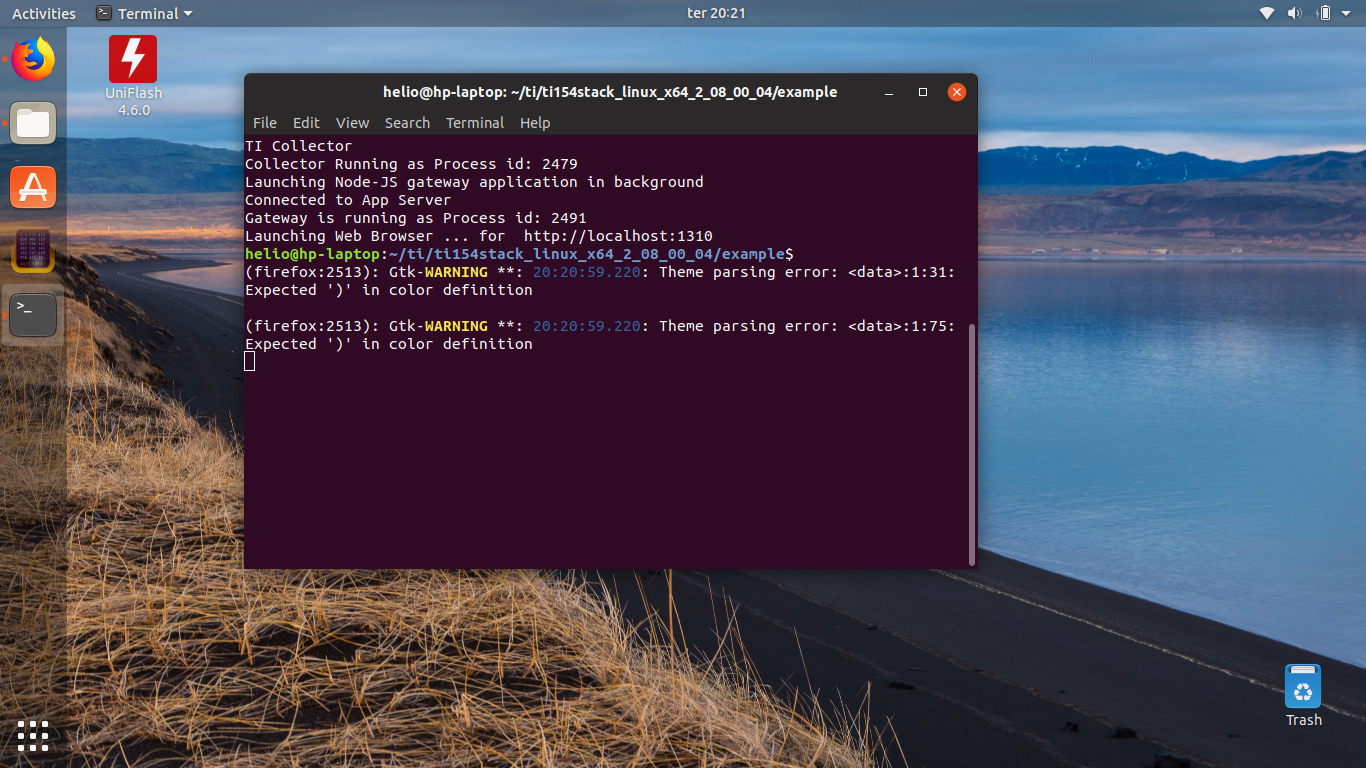Open the Activities overview
The width and height of the screenshot is (1366, 768).
point(44,13)
